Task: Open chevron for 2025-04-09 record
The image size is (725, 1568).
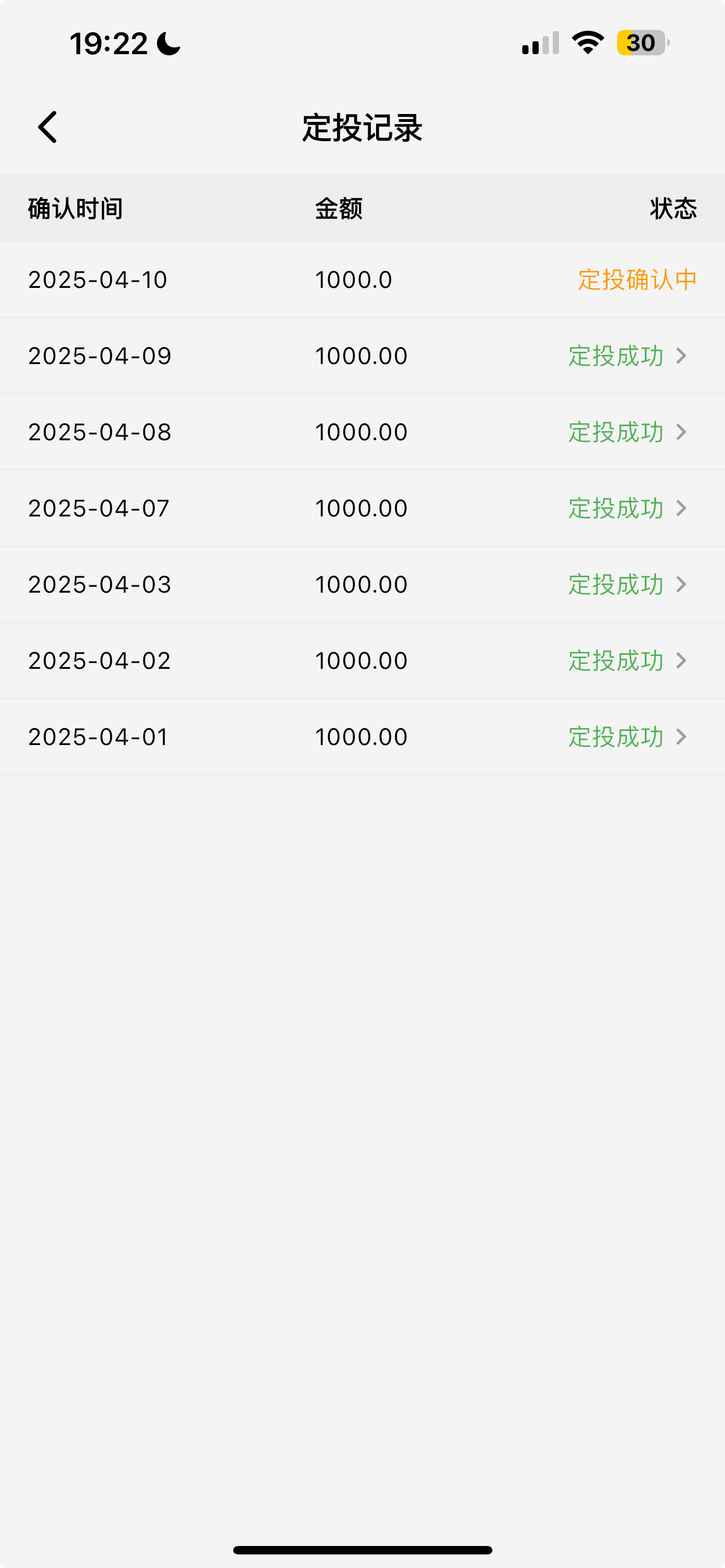Action: [682, 356]
